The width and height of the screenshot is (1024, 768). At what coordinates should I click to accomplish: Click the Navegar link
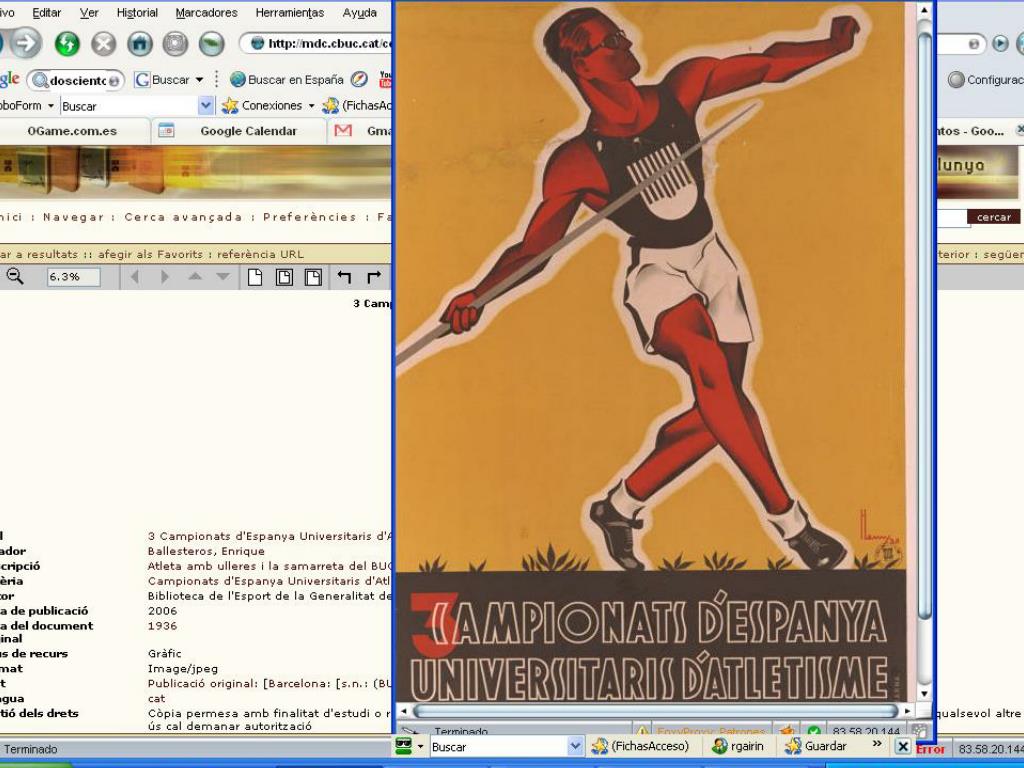click(73, 217)
